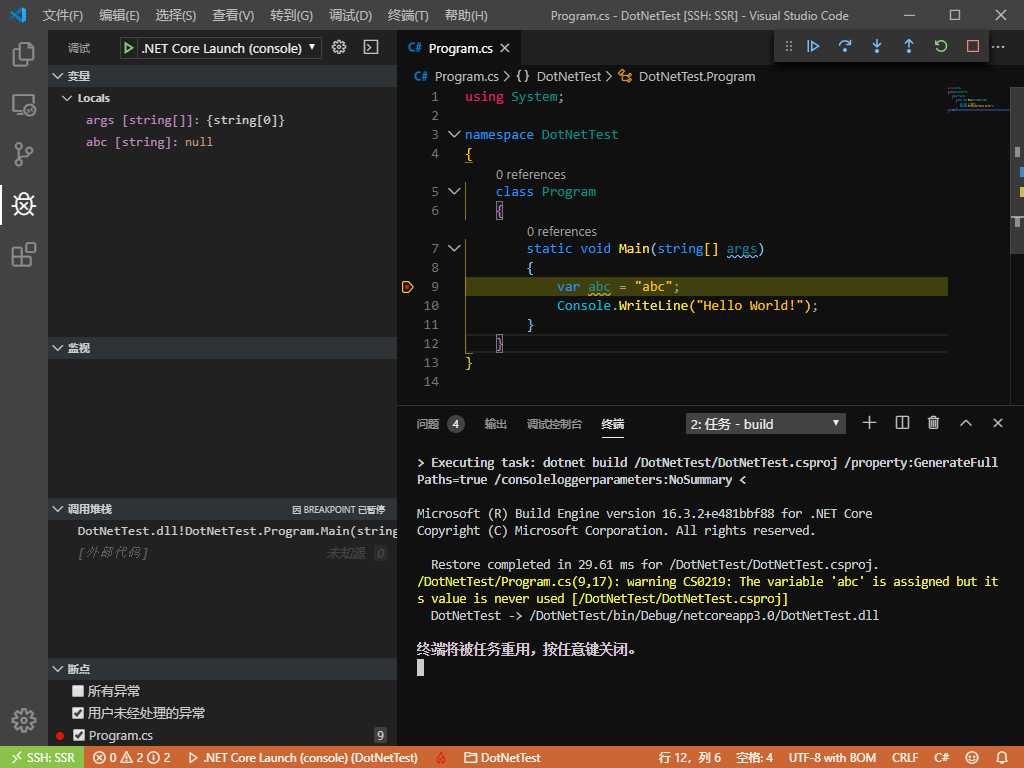
Task: Click the editor minimap preview
Action: tap(978, 99)
